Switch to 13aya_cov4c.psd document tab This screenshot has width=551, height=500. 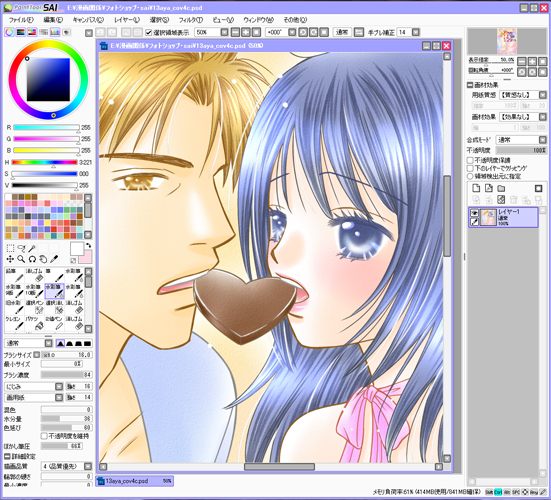click(135, 481)
